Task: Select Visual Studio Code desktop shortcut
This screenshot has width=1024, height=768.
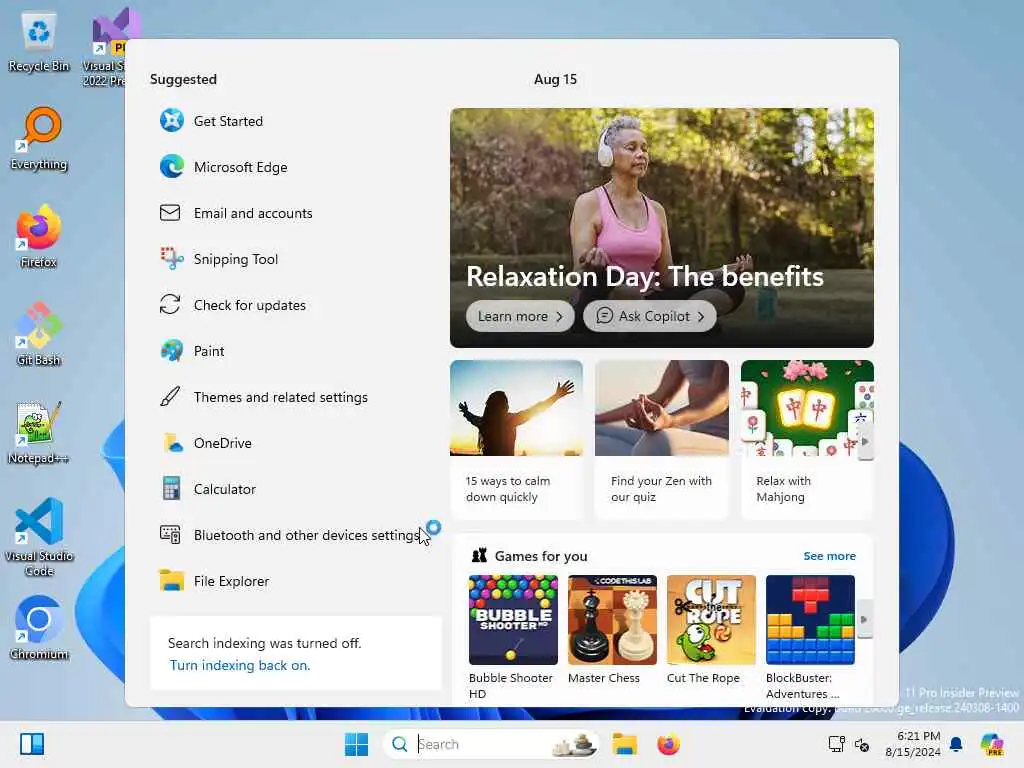Action: tap(39, 537)
